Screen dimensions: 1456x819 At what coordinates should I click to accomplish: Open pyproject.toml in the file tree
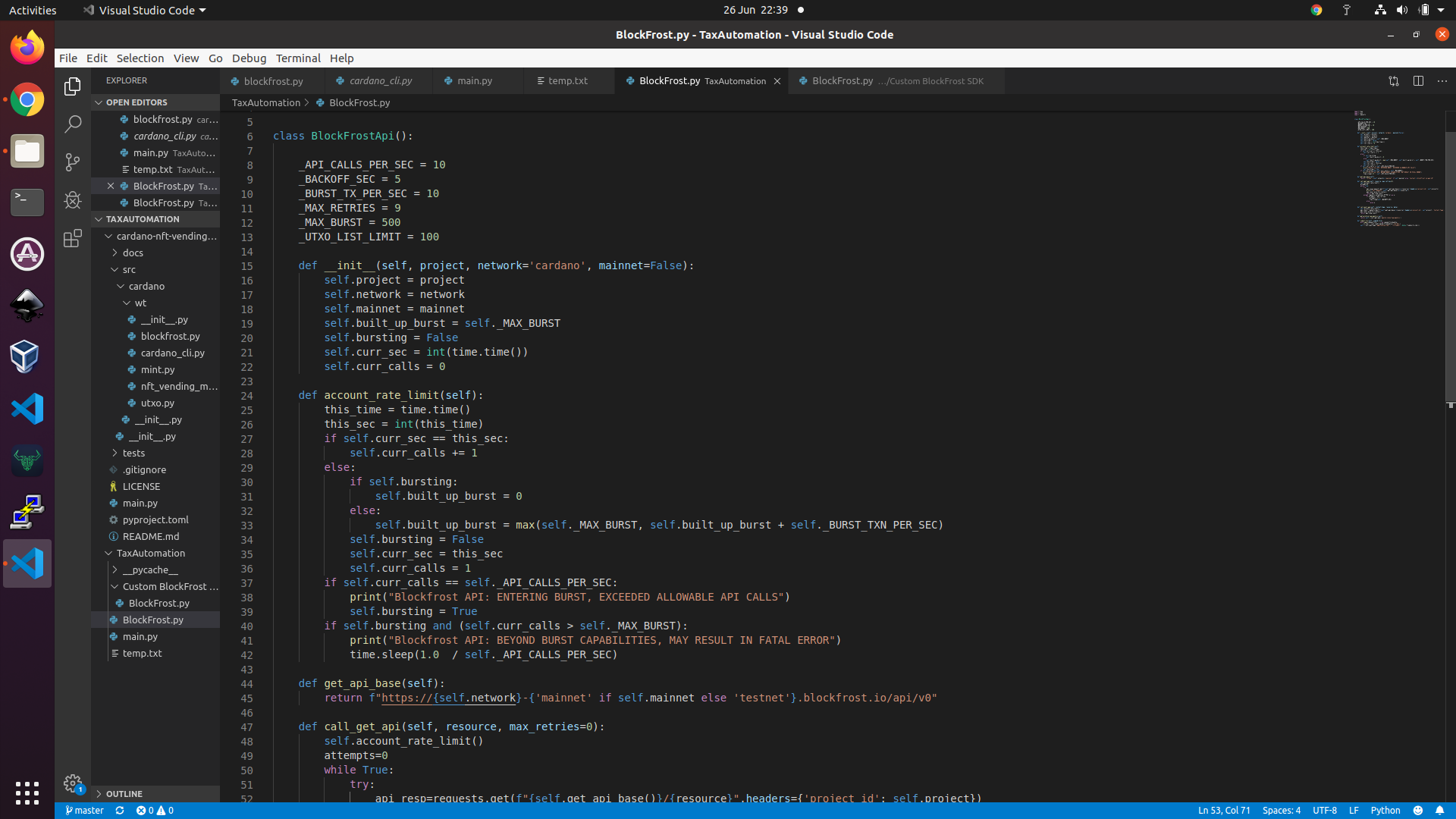(155, 519)
